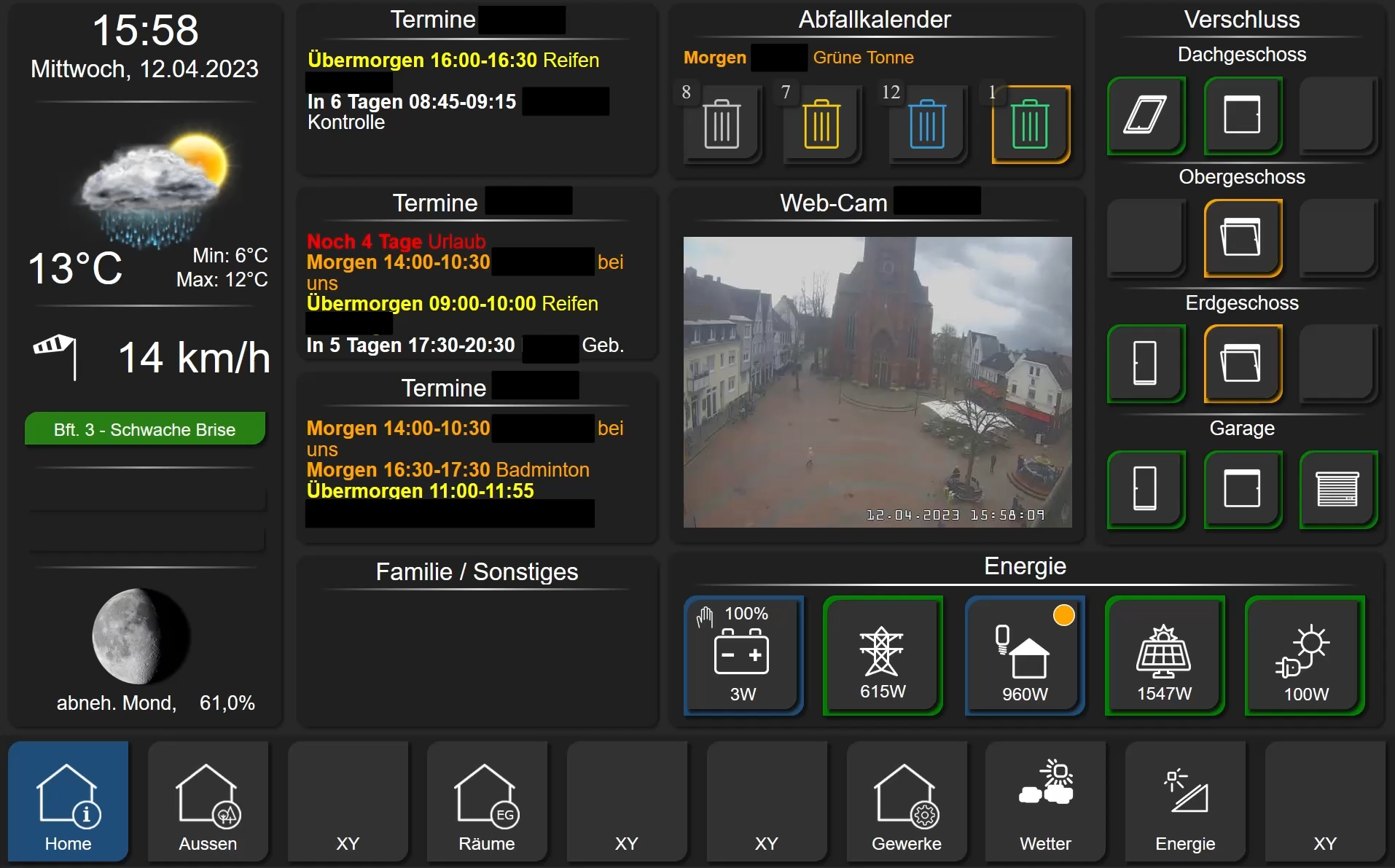Open the Räume navigation tab
The height and width of the screenshot is (868, 1395).
click(x=487, y=802)
